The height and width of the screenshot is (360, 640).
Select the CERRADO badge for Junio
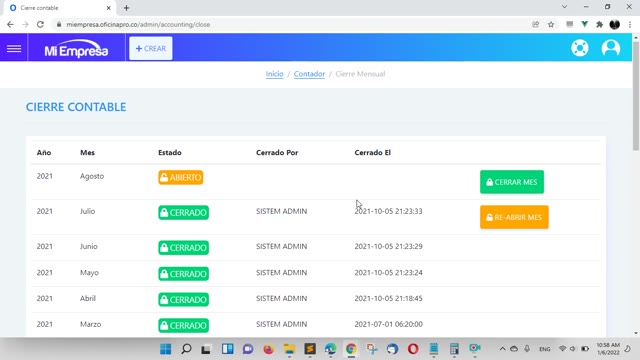(184, 248)
